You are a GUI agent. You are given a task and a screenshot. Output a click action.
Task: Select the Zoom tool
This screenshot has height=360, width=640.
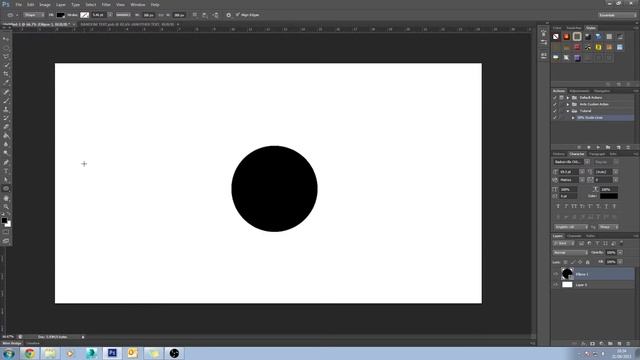click(6, 207)
